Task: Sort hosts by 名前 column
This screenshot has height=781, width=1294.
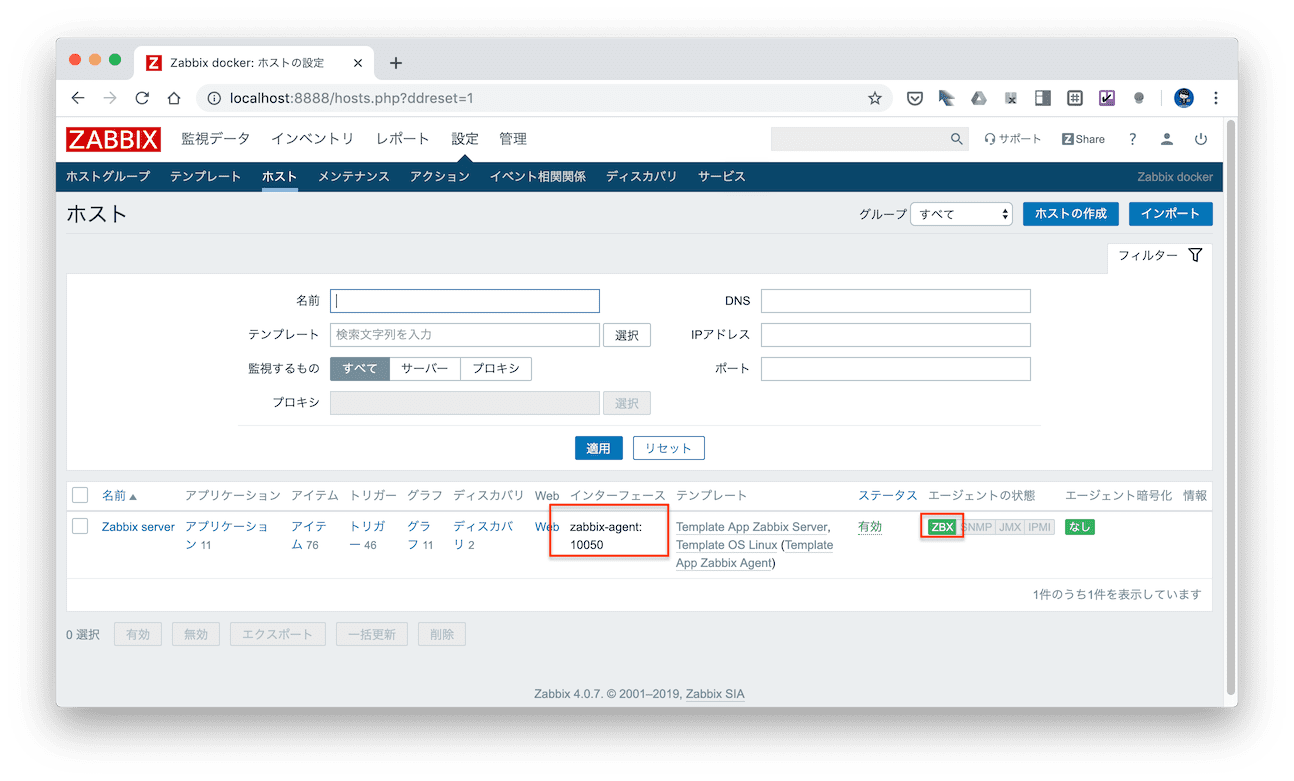Action: coord(119,496)
